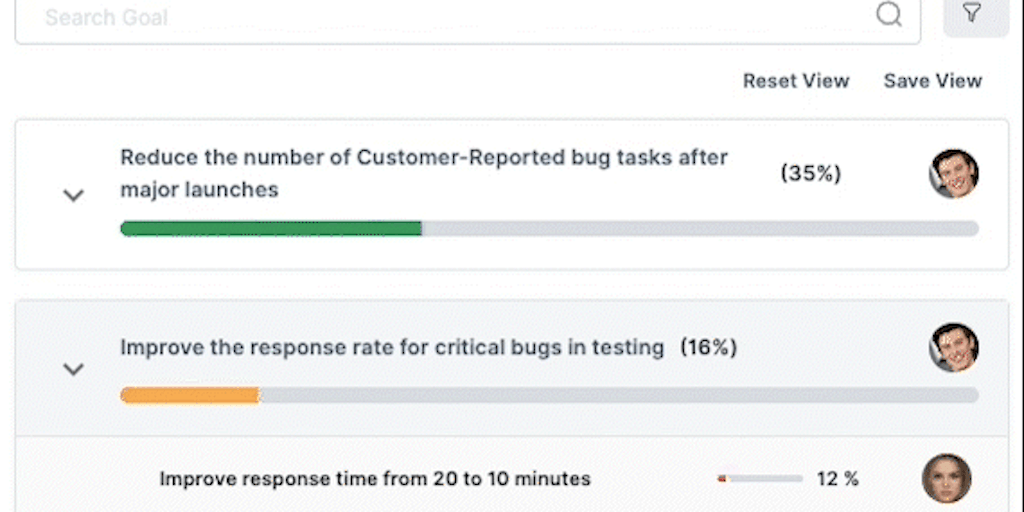Click the (16%) progress label

[x=708, y=348]
